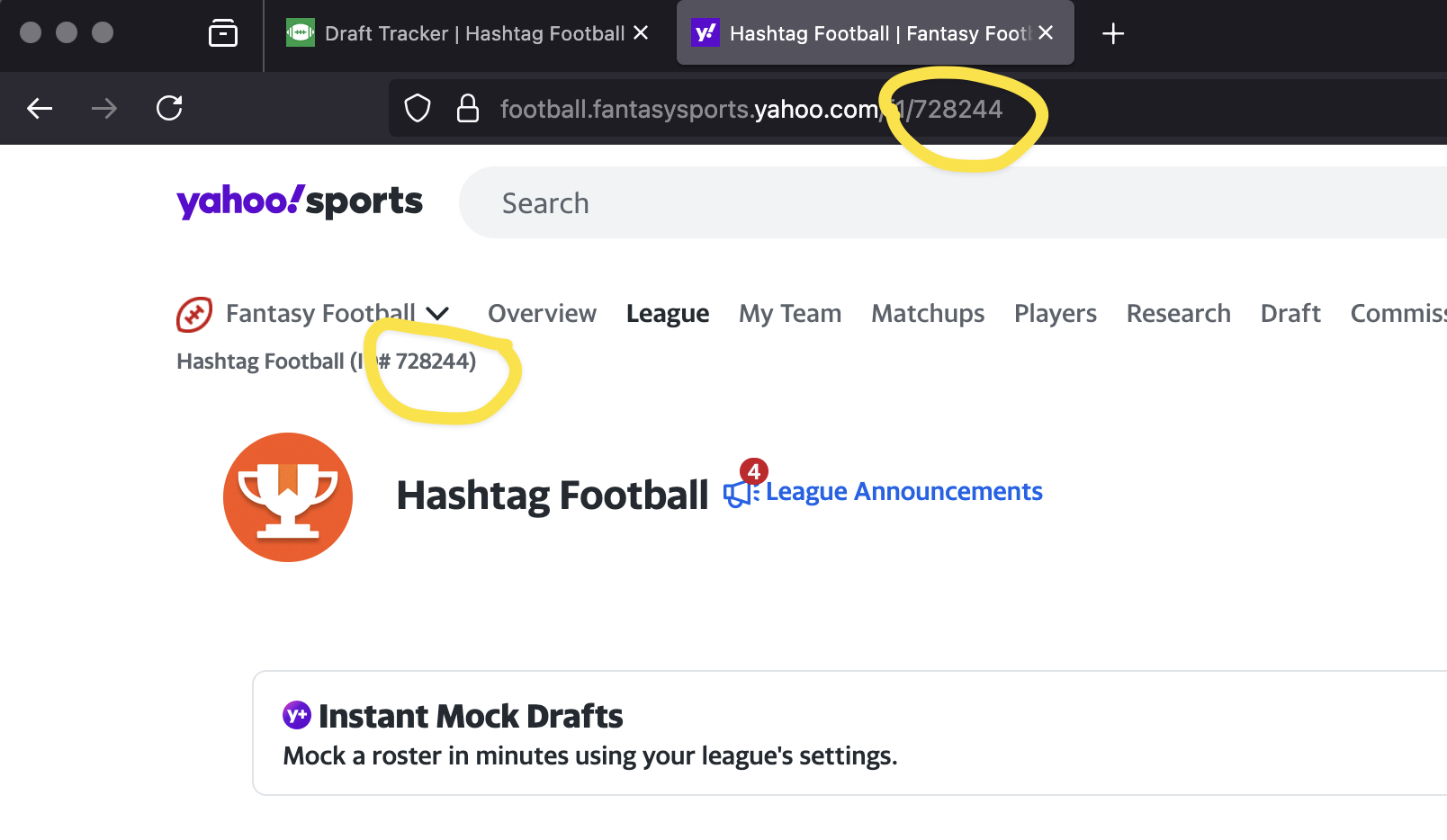The height and width of the screenshot is (840, 1447).
Task: Go back with the browser back arrow
Action: 40,109
